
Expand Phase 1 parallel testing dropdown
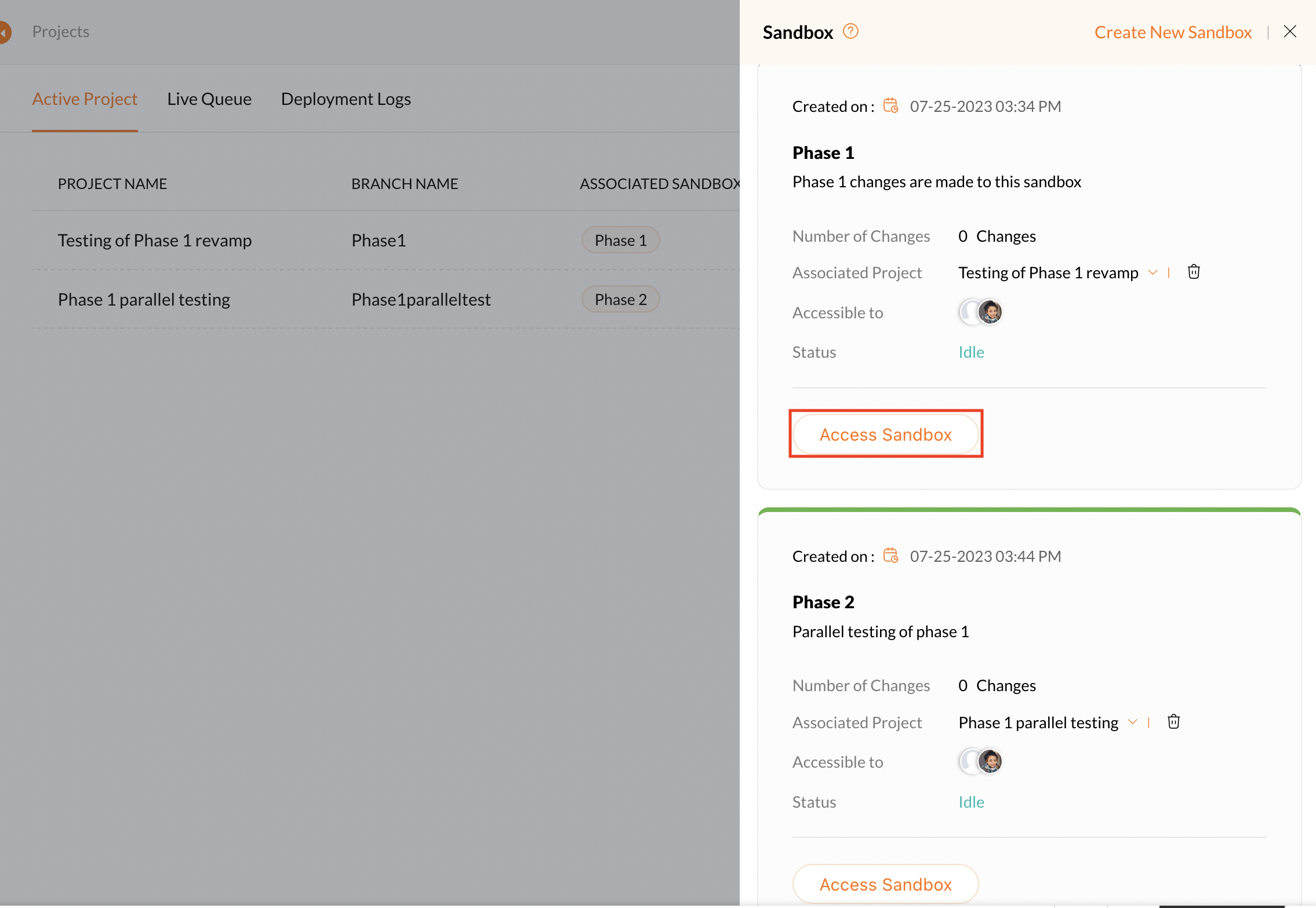tap(1132, 722)
